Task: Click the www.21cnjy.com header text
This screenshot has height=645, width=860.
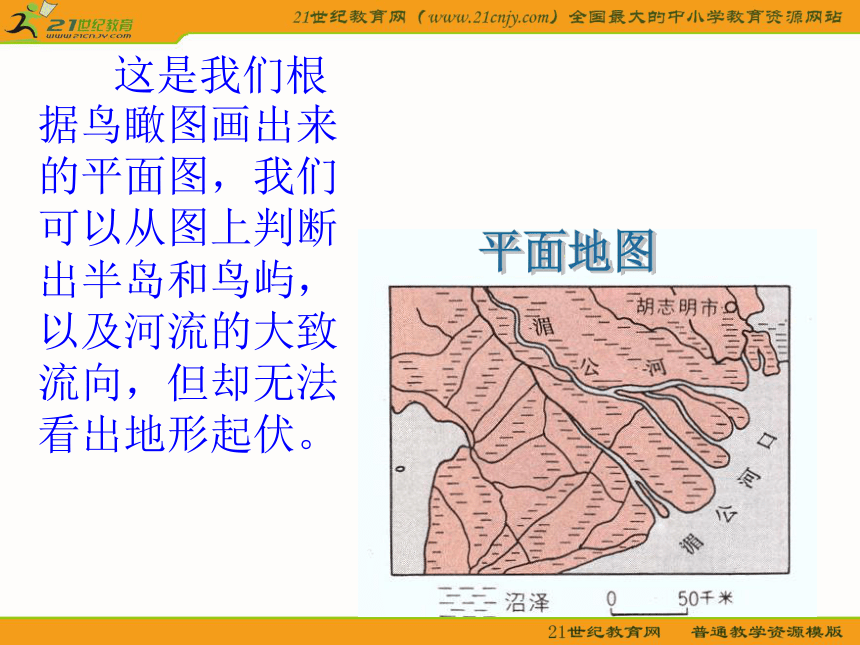Action: tap(488, 17)
